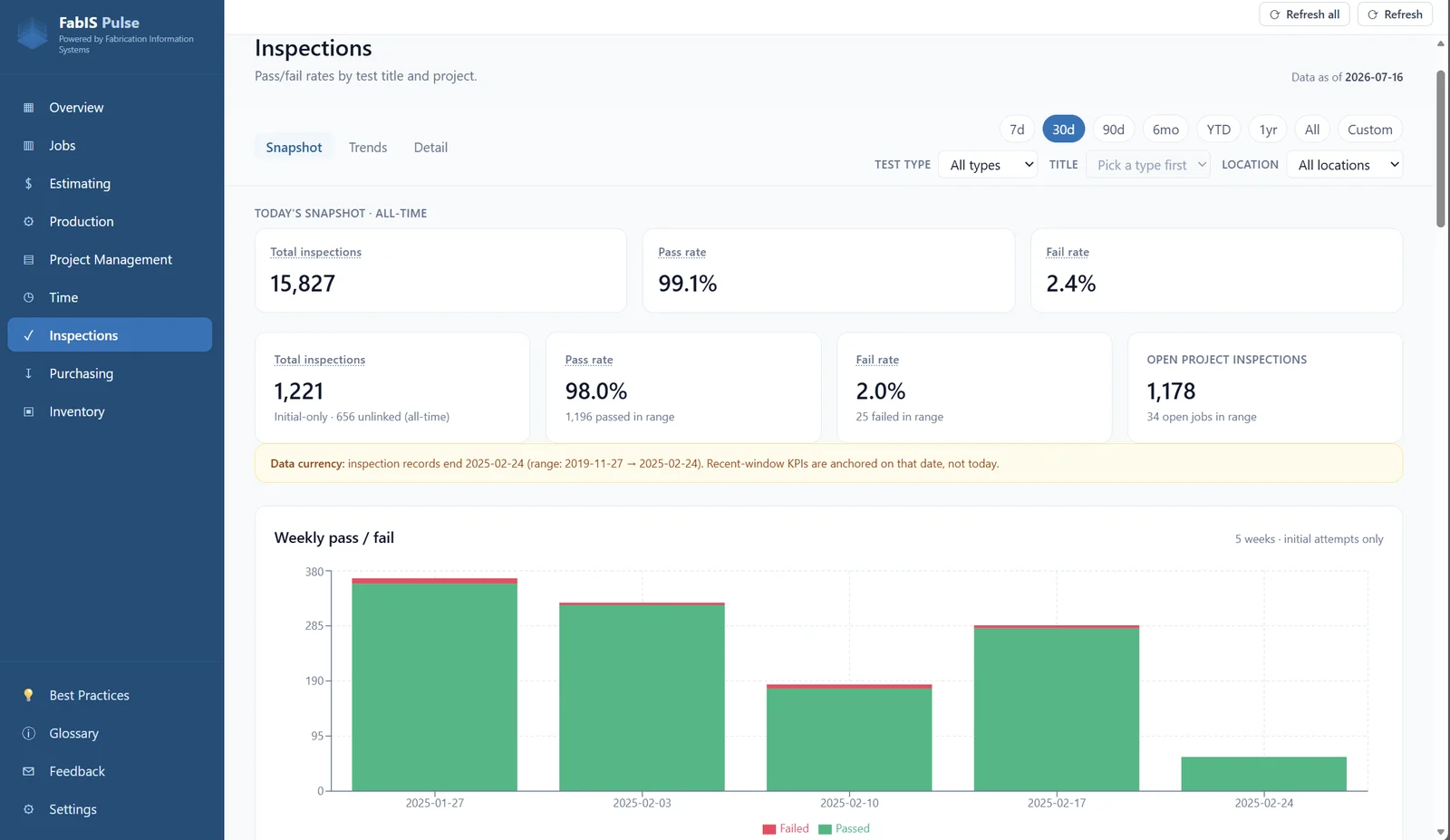This screenshot has width=1450, height=840.
Task: Click the Project Management icon
Action: (28, 260)
